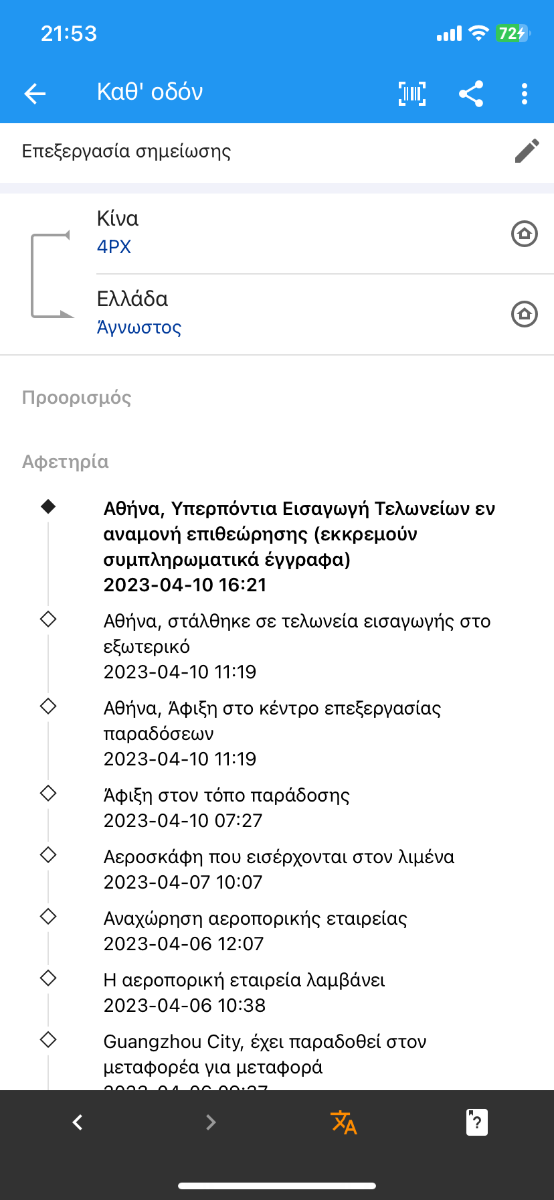This screenshot has height=1200, width=554.
Task: Open carrier home icon next to Ελλάδα
Action: coord(524,314)
